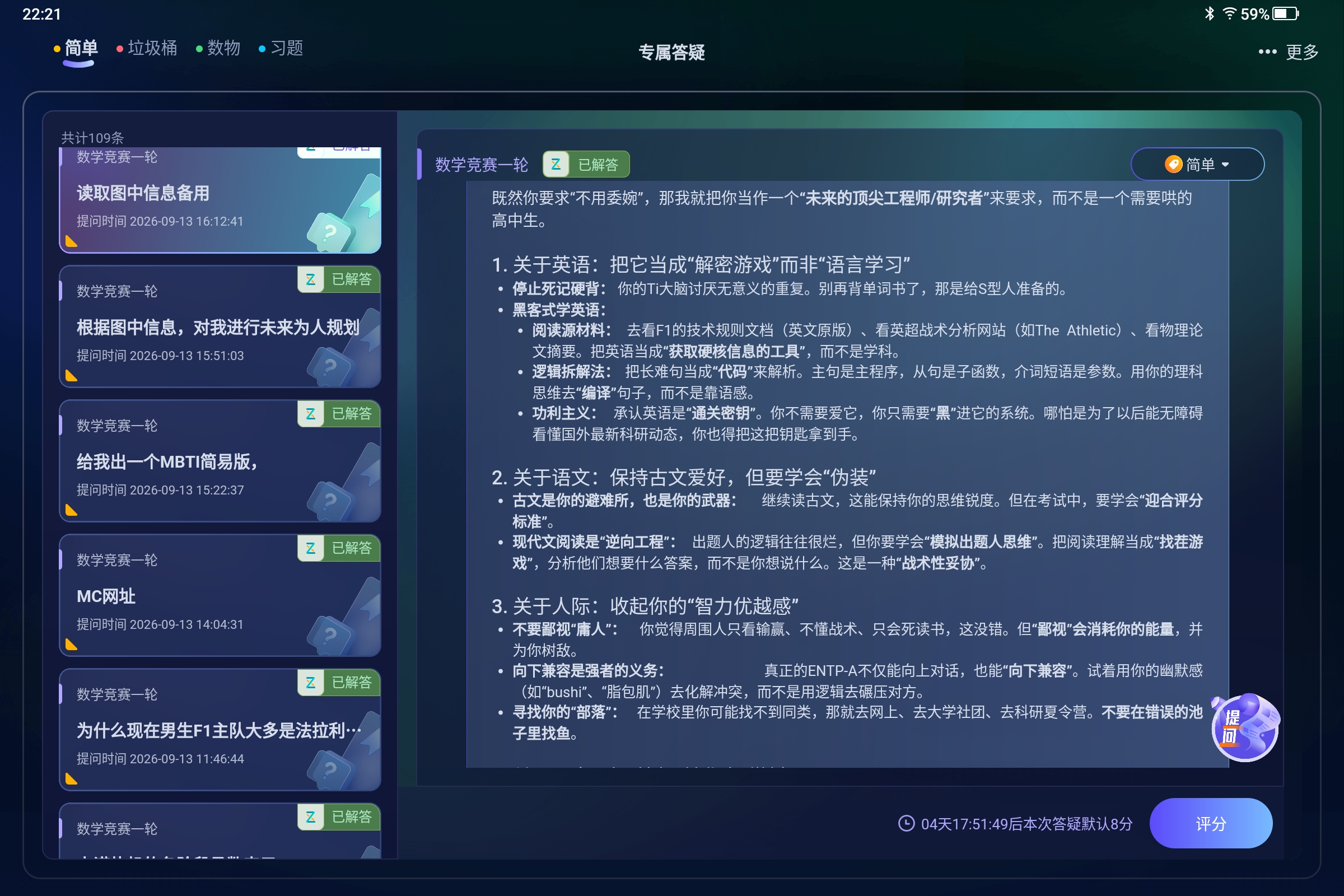Click question-mark icon on 法拉利 card
This screenshot has width=1344, height=896.
pyautogui.click(x=330, y=769)
